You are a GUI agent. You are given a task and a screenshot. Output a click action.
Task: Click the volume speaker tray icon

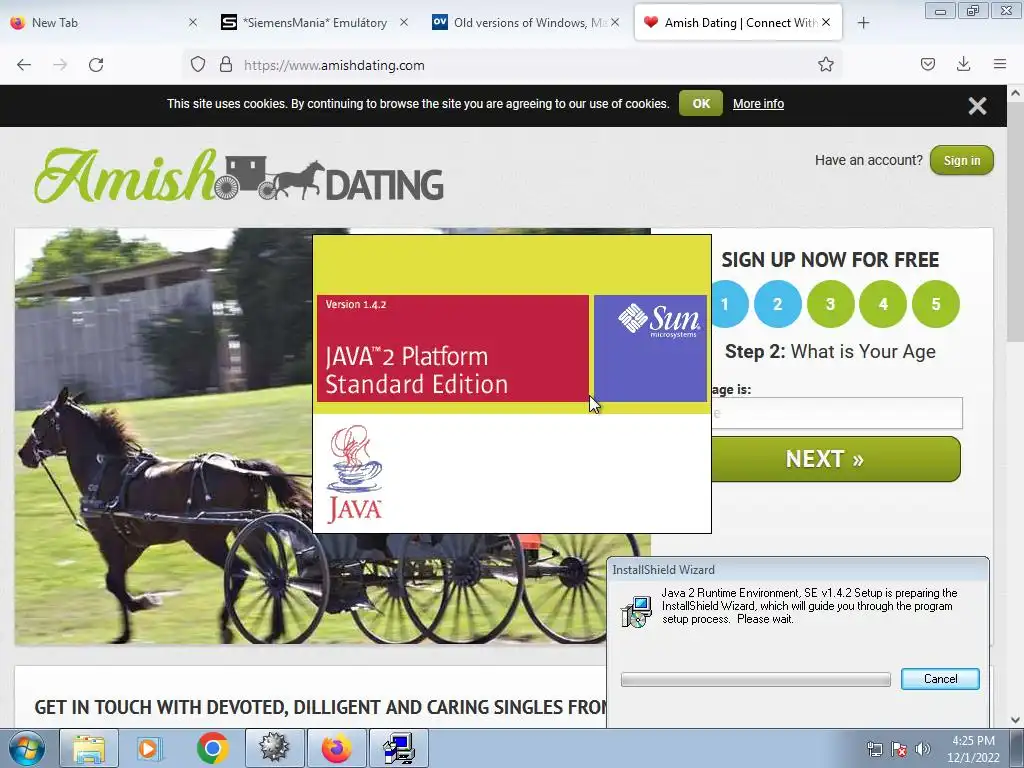[923, 750]
